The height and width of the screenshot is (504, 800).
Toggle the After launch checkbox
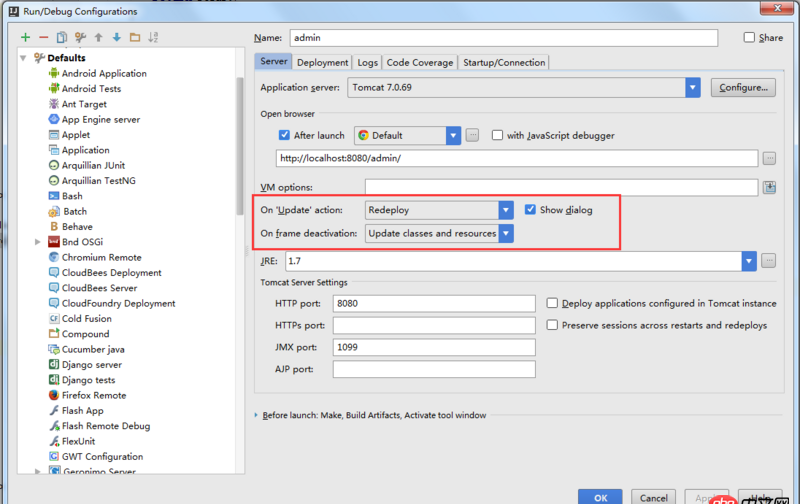click(285, 136)
